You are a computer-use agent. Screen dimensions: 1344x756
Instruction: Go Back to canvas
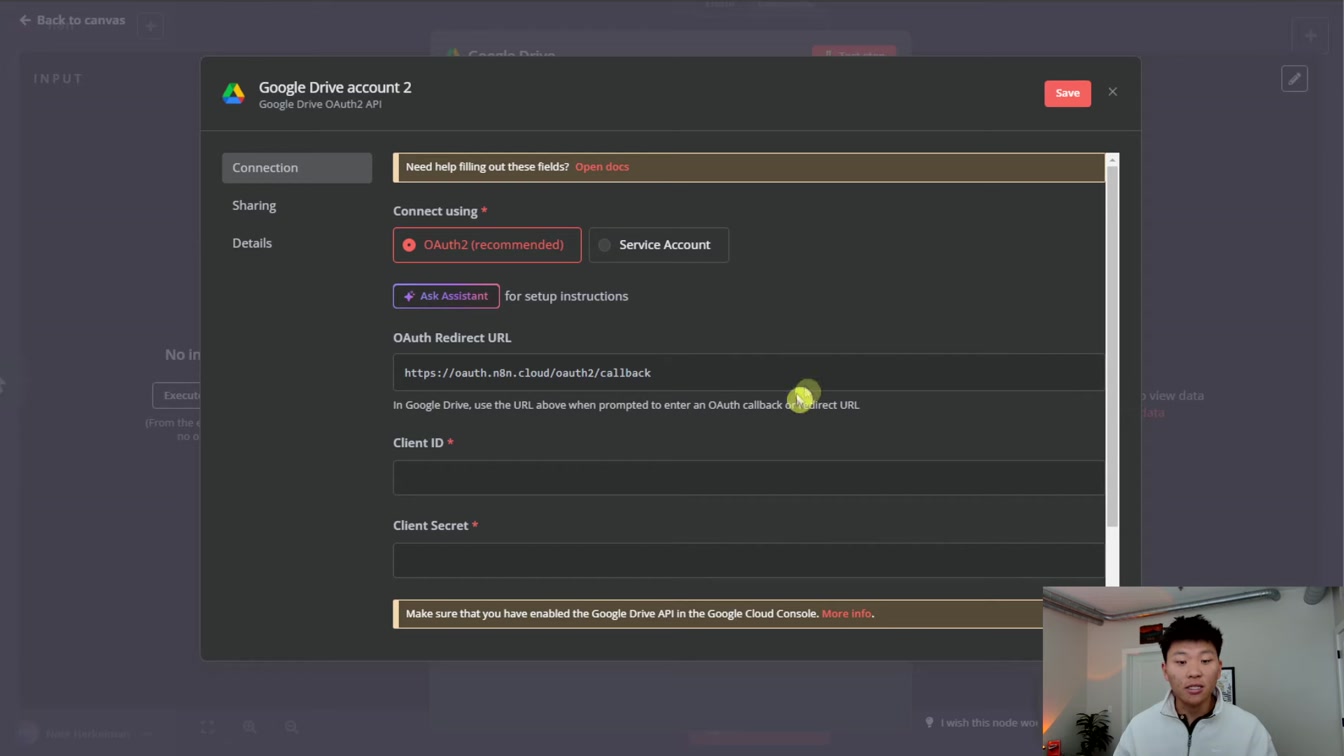pos(72,20)
